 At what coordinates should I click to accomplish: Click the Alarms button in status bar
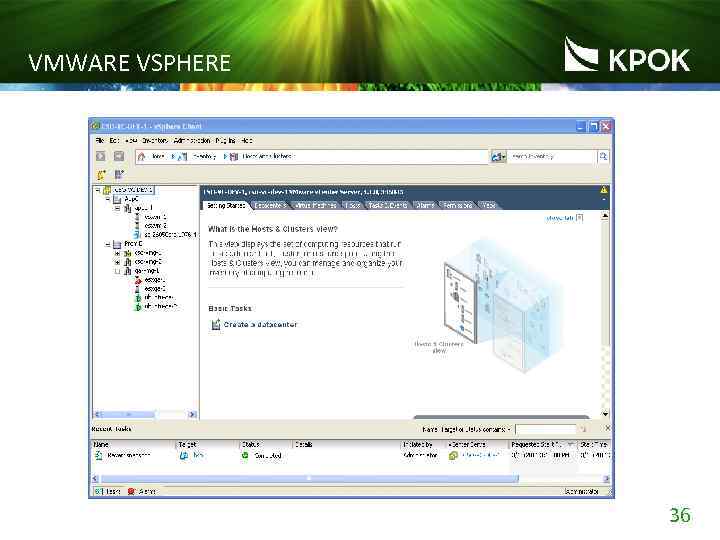(142, 492)
